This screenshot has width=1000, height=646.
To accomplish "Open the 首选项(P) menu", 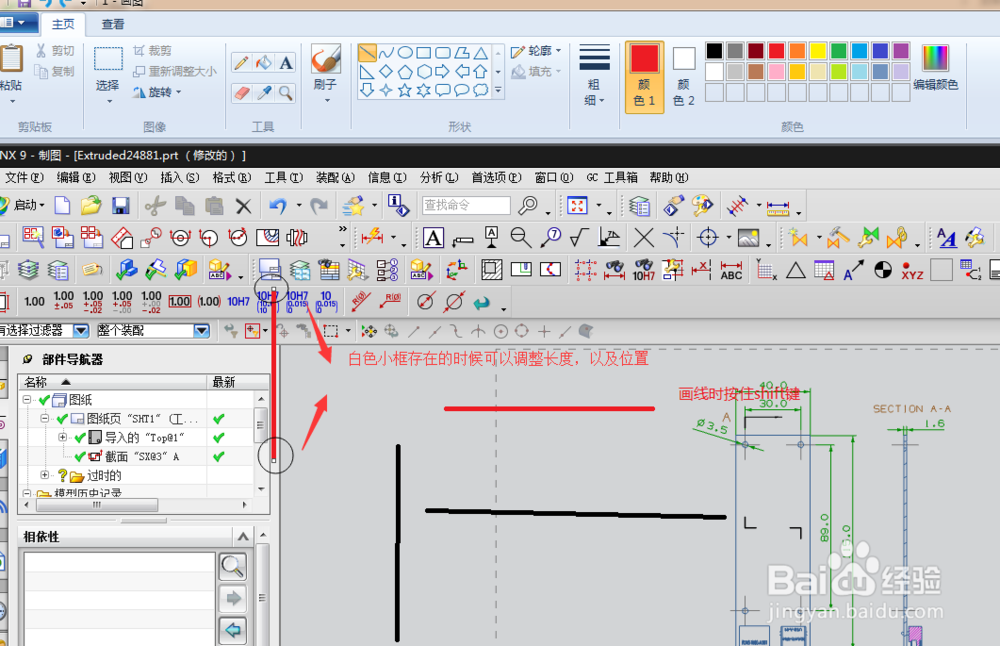I will tap(496, 177).
